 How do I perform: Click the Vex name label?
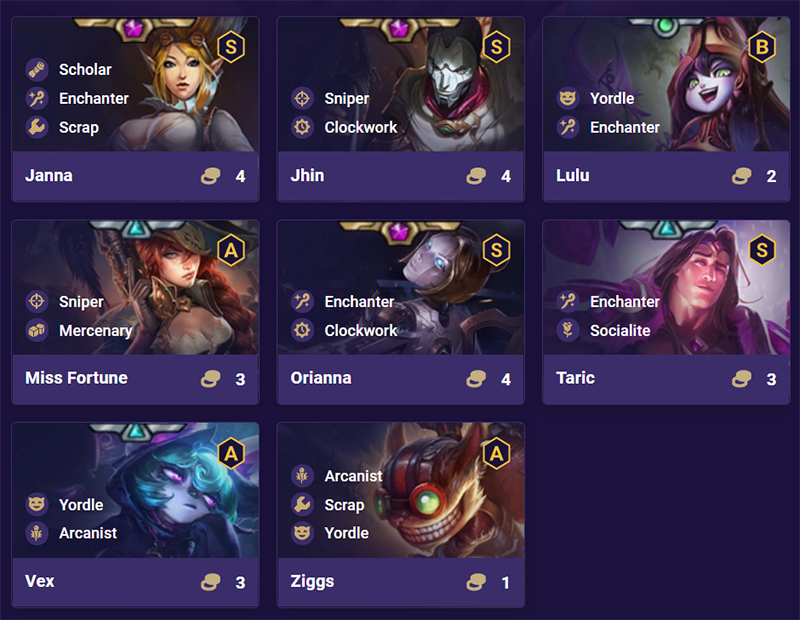pos(38,582)
